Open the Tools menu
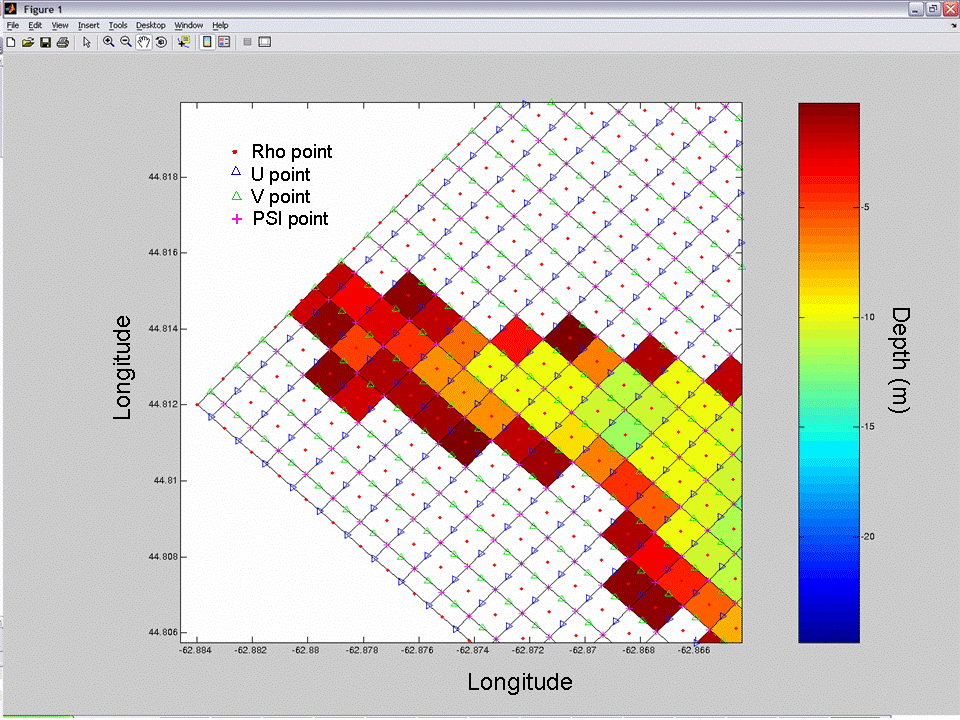This screenshot has height=720, width=960. [x=118, y=25]
